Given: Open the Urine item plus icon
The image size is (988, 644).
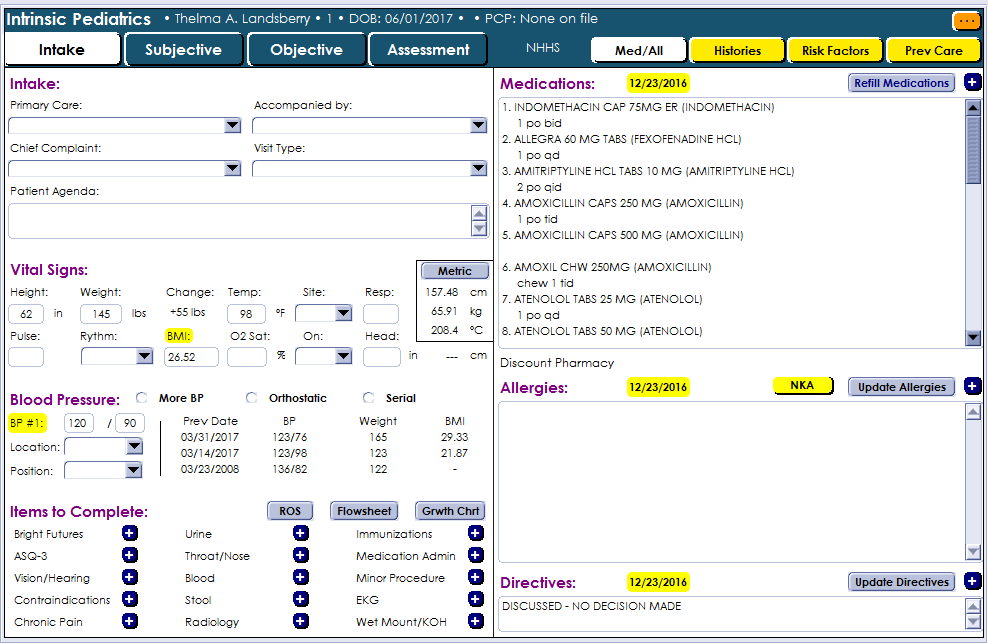Looking at the screenshot, I should pyautogui.click(x=301, y=534).
